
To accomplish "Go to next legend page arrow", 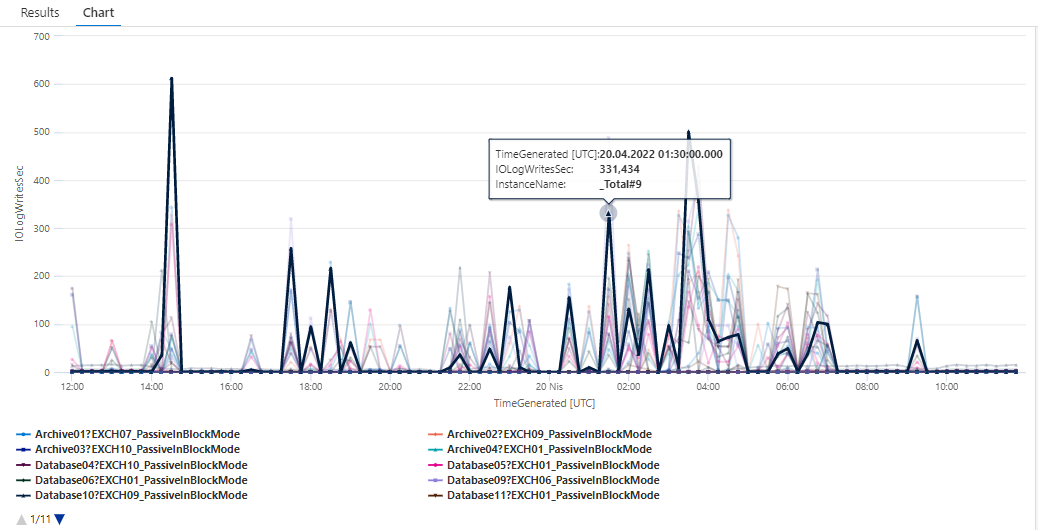I will pos(60,519).
